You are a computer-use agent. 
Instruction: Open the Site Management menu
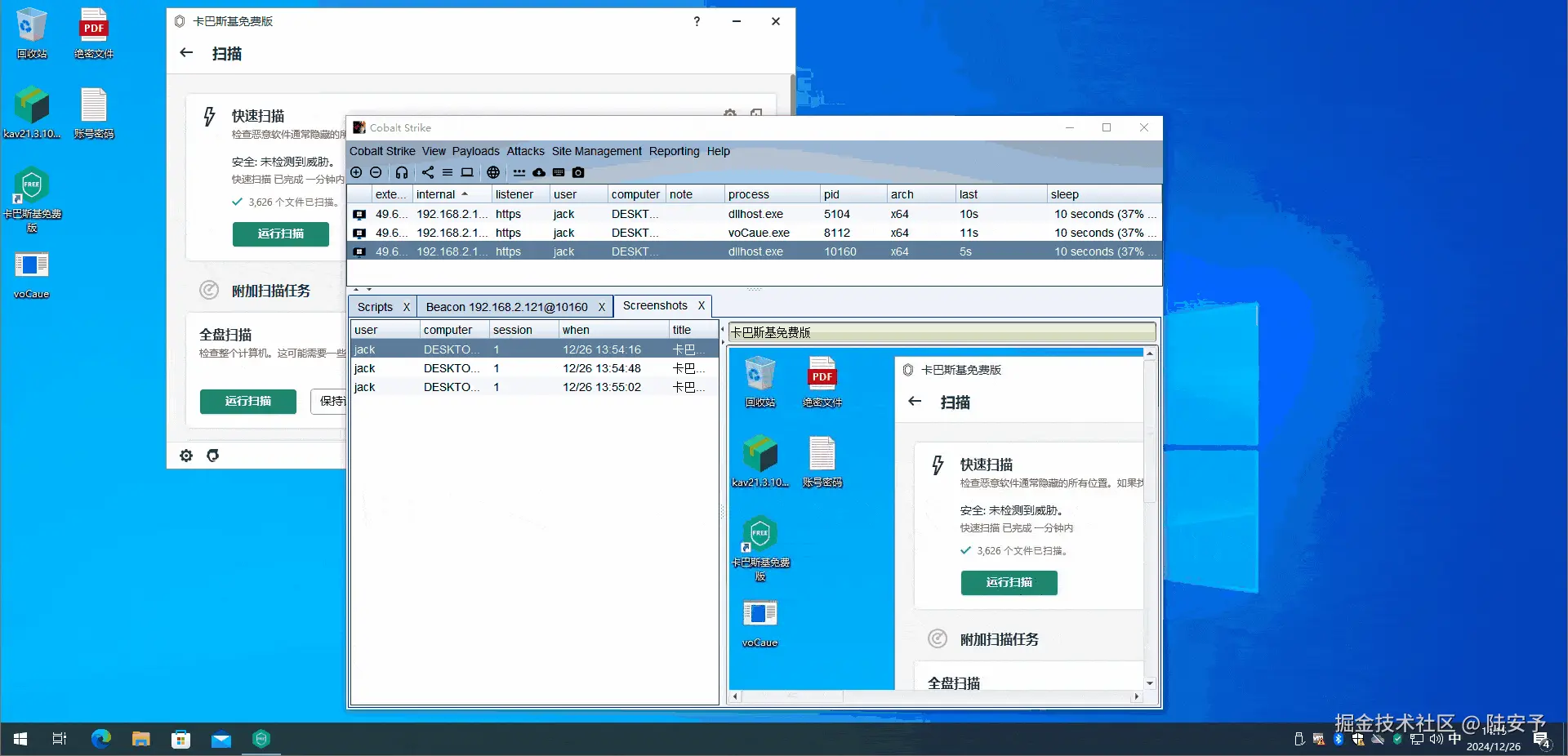(597, 151)
